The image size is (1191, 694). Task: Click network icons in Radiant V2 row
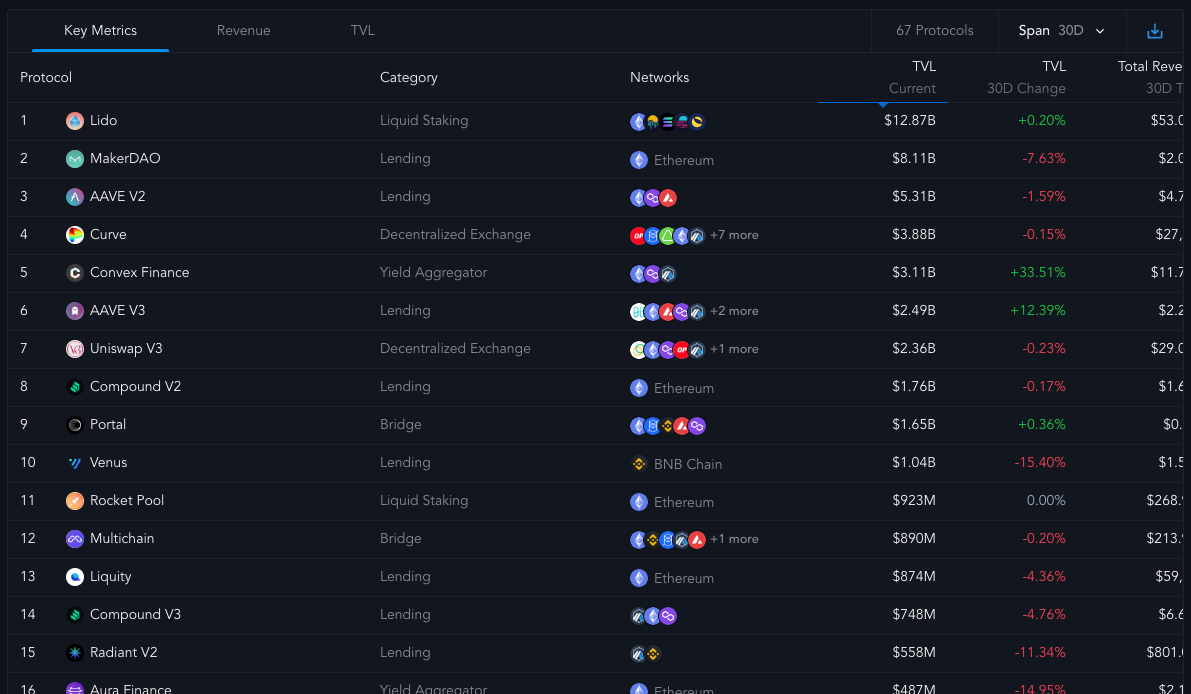coord(646,654)
